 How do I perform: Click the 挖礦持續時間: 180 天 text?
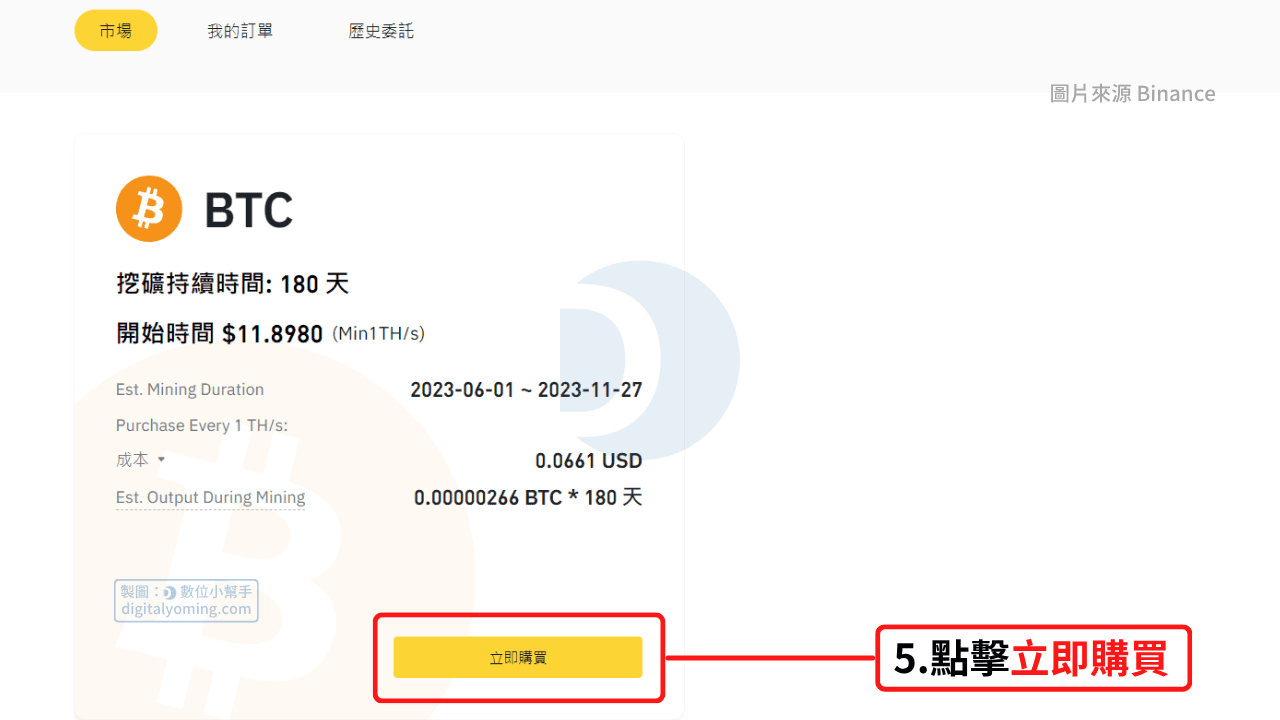[x=233, y=284]
